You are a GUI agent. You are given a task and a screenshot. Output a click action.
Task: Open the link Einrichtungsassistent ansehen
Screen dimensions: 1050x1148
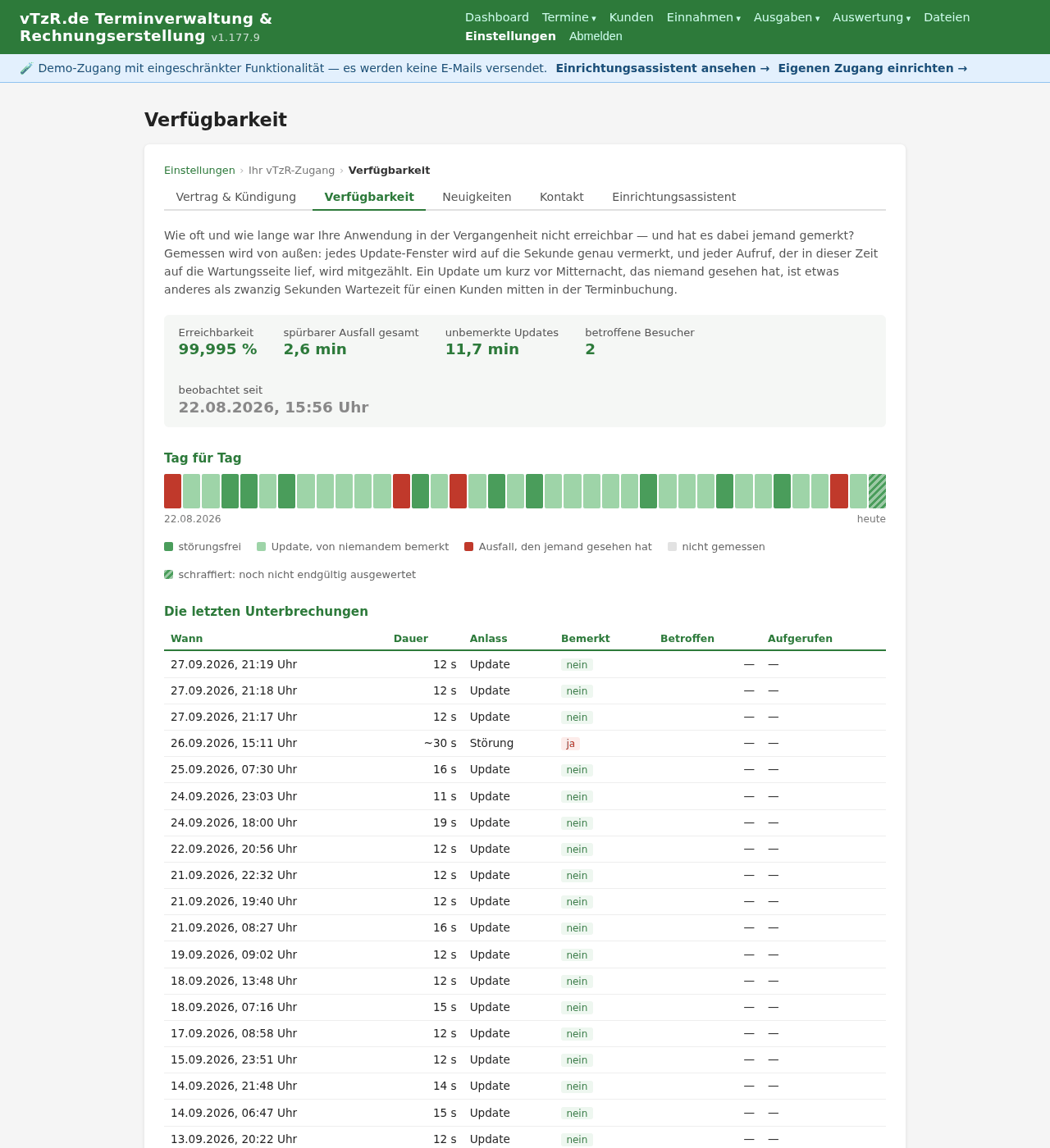(663, 68)
